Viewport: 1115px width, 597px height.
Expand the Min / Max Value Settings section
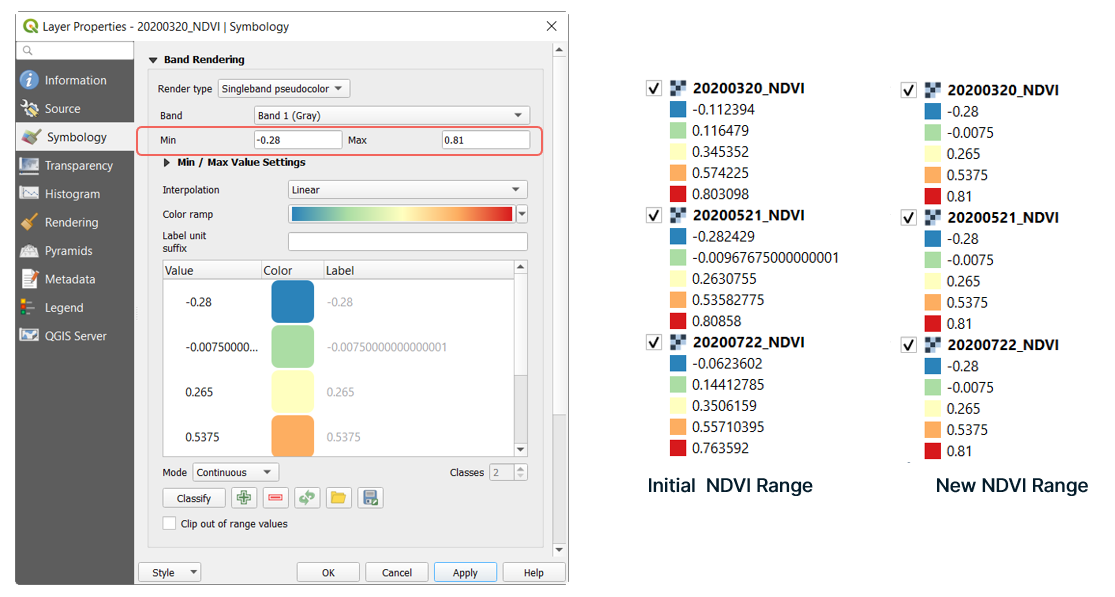coord(166,162)
